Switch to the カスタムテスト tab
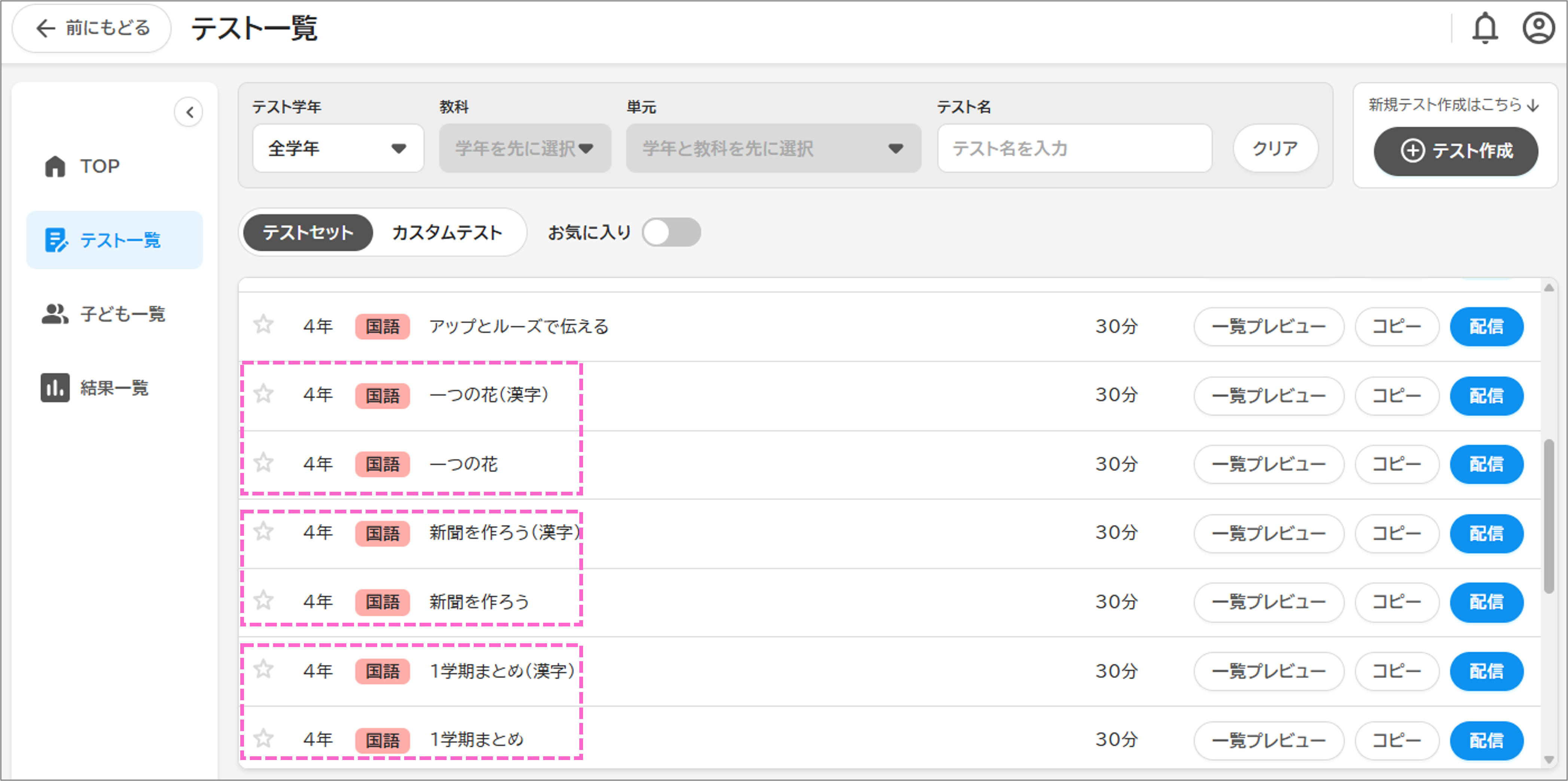The width and height of the screenshot is (1568, 781). pyautogui.click(x=447, y=232)
